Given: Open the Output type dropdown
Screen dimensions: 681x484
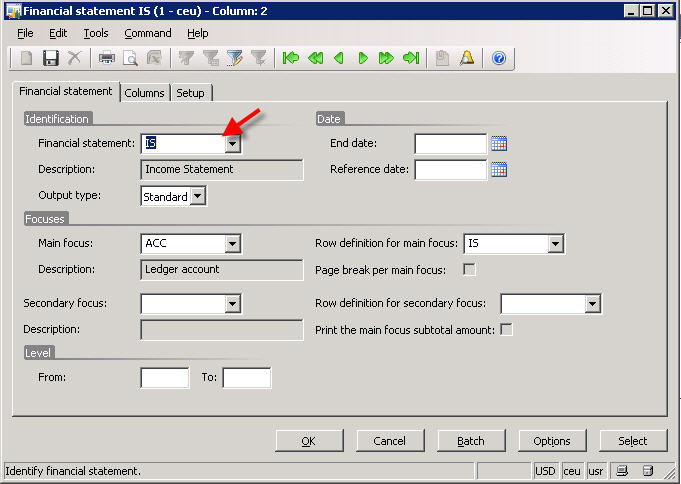Looking at the screenshot, I should [x=197, y=196].
